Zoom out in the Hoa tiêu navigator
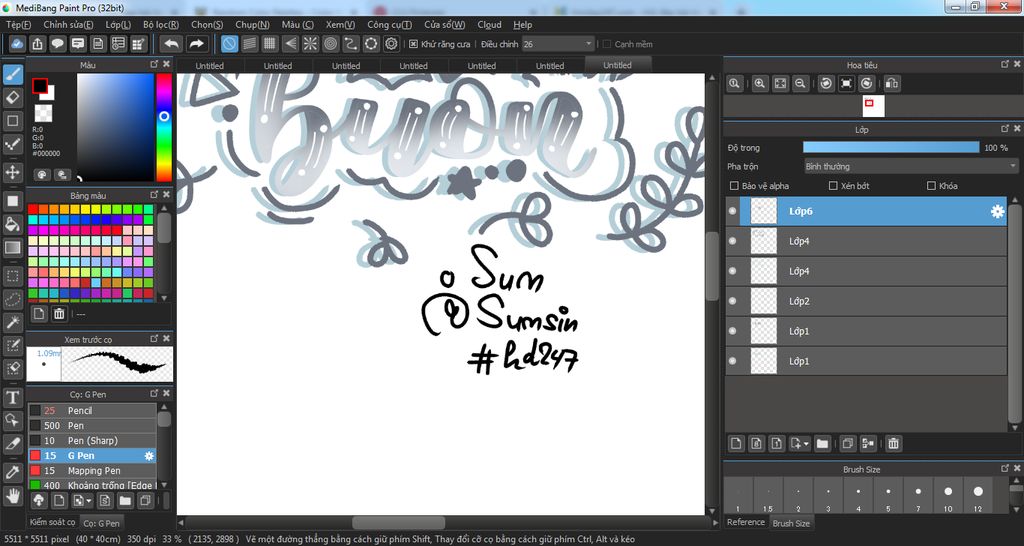Screen dimensions: 1024x546 pos(800,84)
